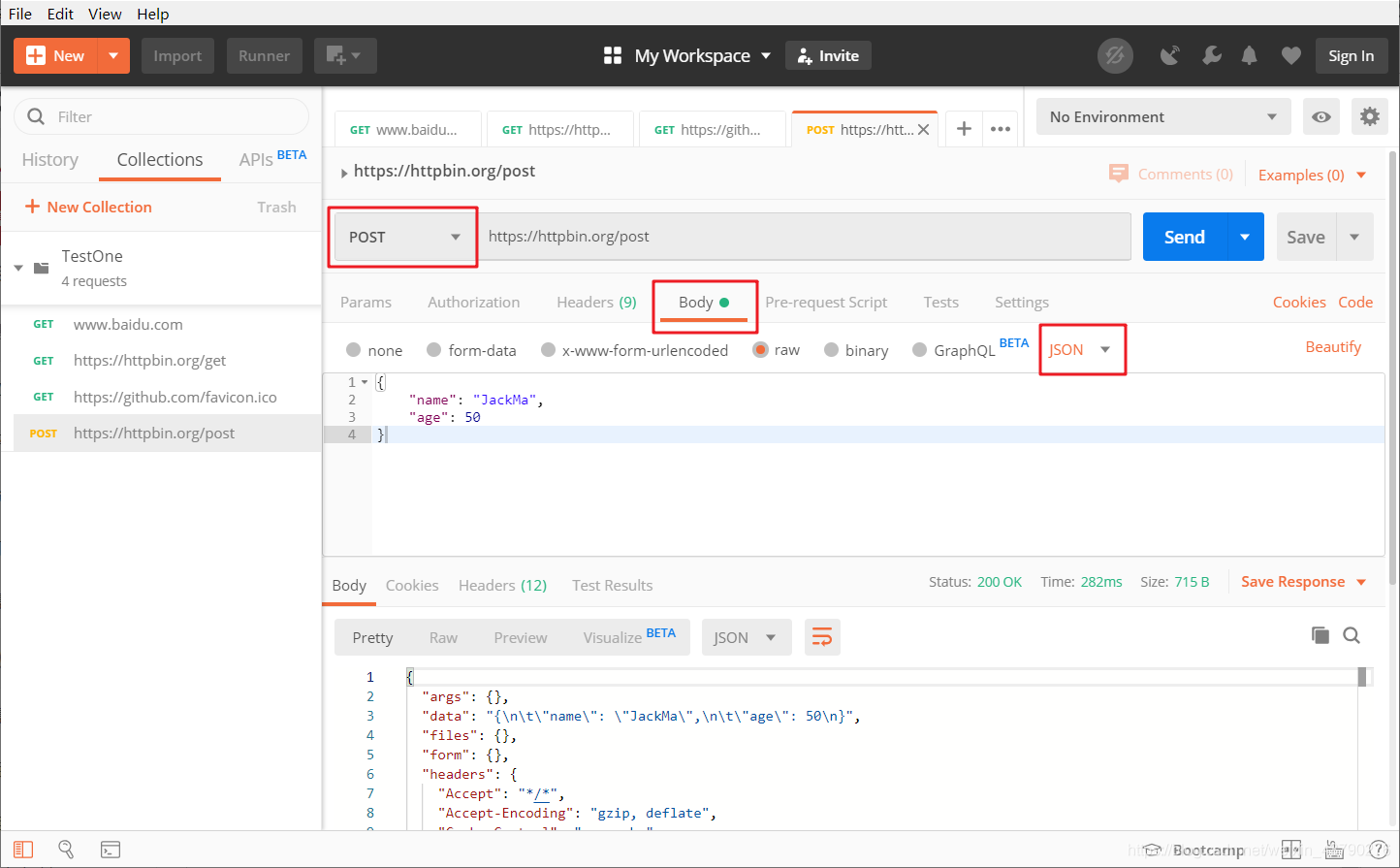This screenshot has width=1400, height=868.
Task: Click Sign In
Action: click(1351, 56)
